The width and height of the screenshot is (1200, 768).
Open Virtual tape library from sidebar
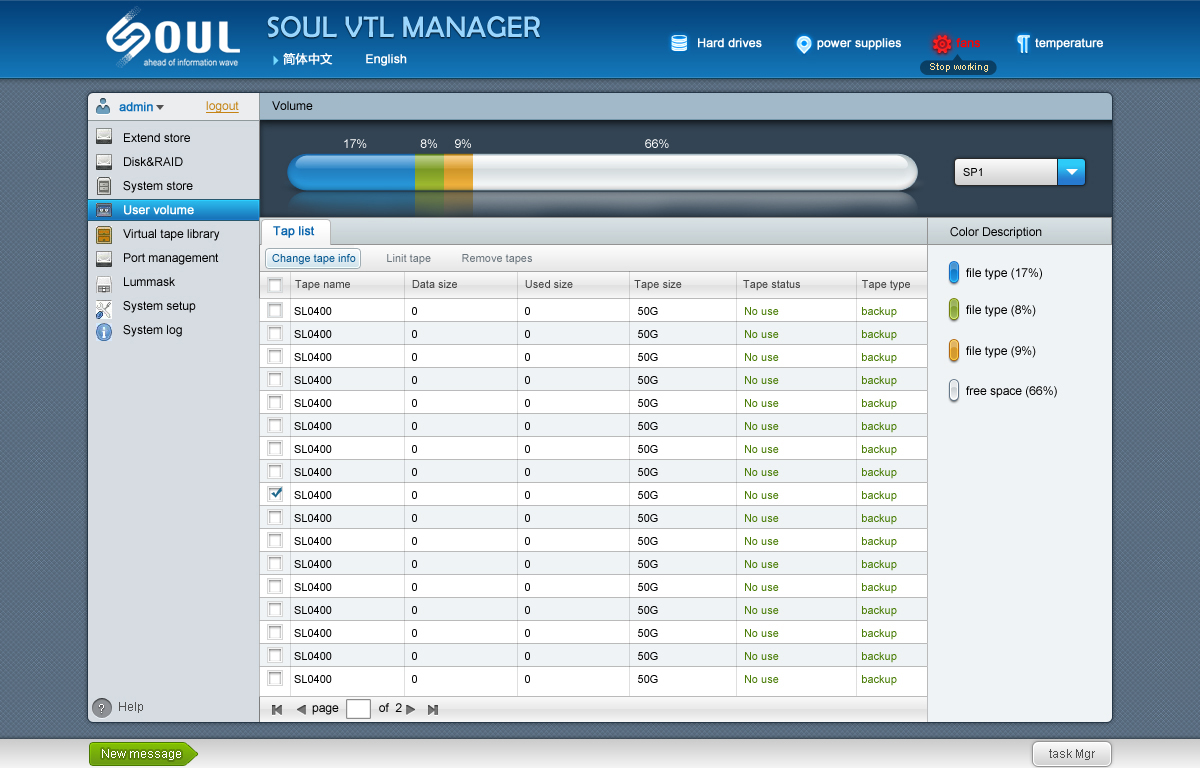click(171, 234)
